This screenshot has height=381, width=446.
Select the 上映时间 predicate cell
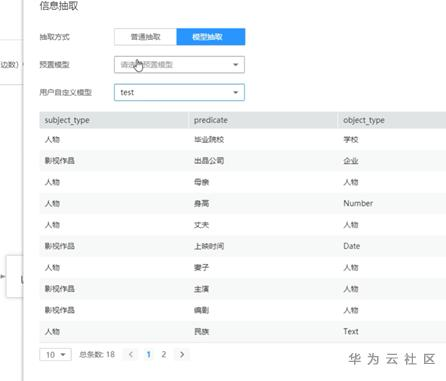point(209,246)
